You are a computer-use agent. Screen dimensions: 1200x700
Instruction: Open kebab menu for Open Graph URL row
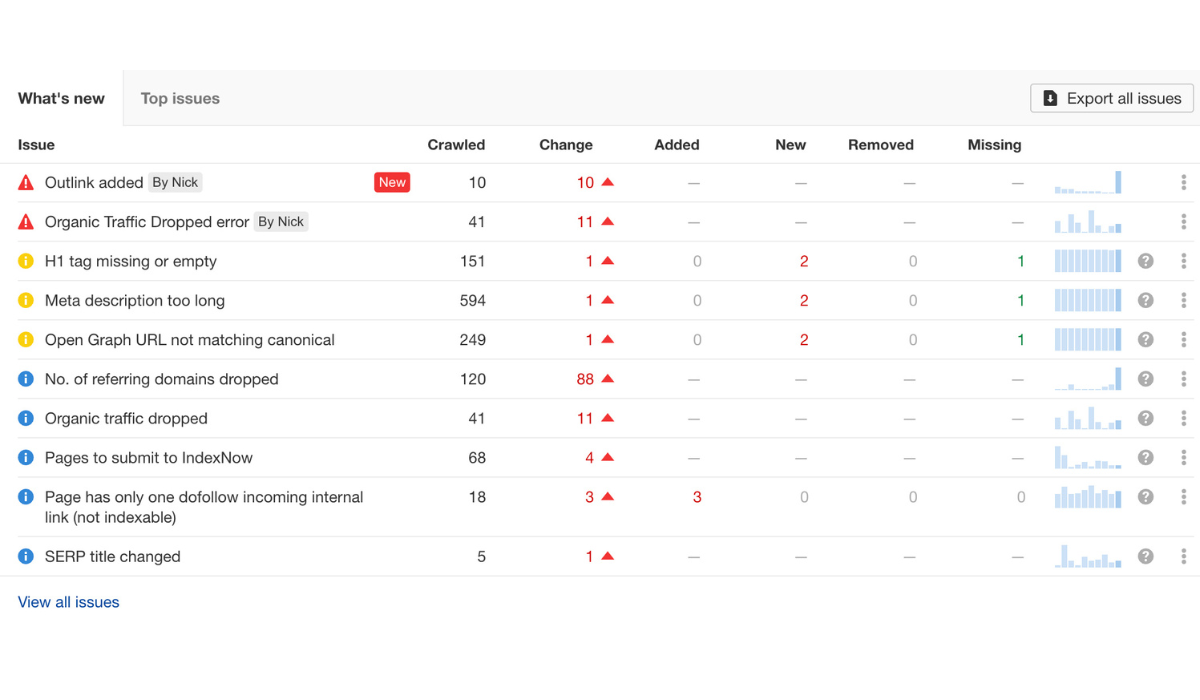[1183, 340]
